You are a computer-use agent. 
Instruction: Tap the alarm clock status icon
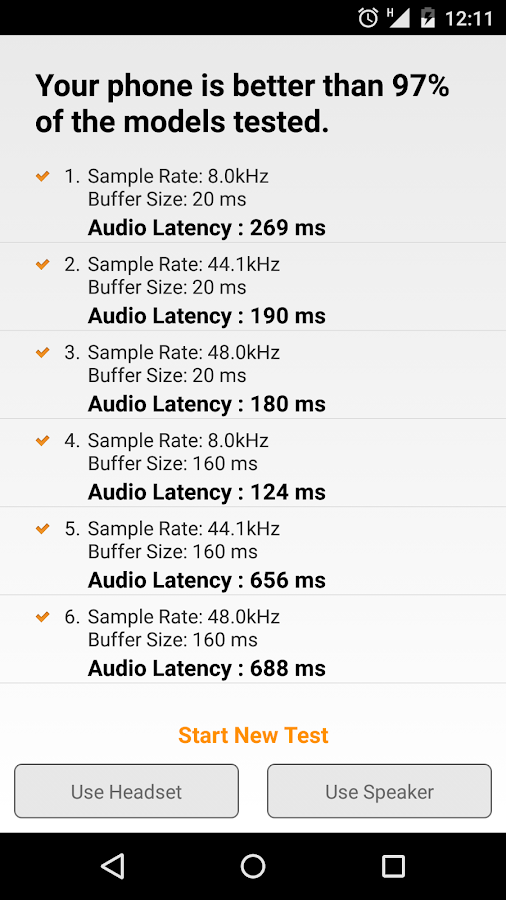(x=368, y=18)
